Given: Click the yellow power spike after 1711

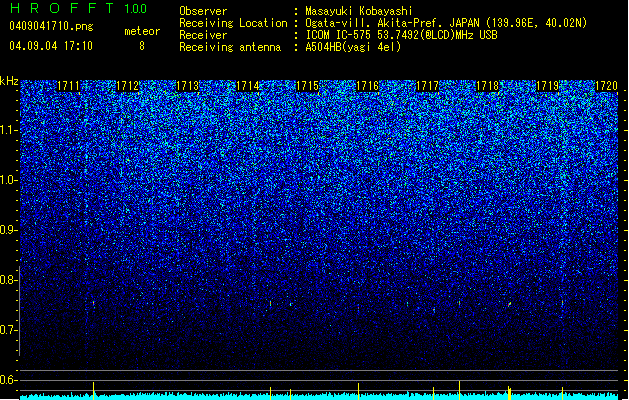Looking at the screenshot, I should (93, 390).
